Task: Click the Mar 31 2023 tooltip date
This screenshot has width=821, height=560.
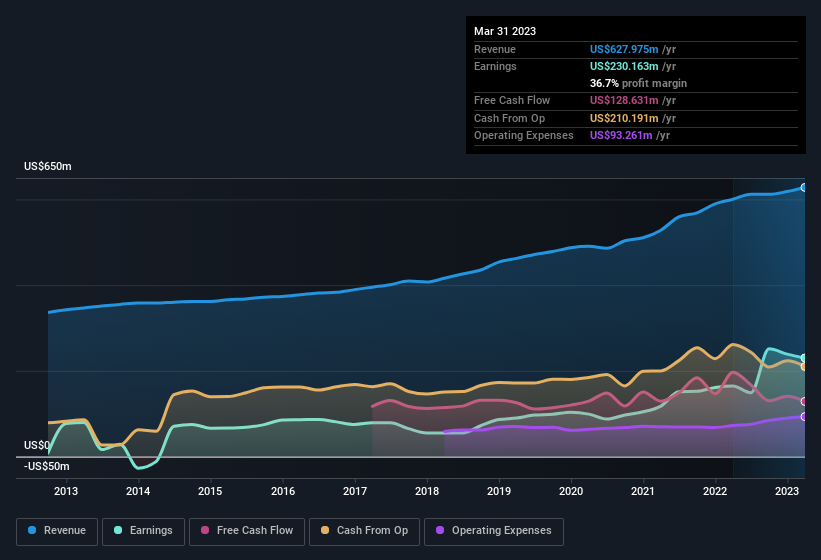Action: pyautogui.click(x=505, y=31)
